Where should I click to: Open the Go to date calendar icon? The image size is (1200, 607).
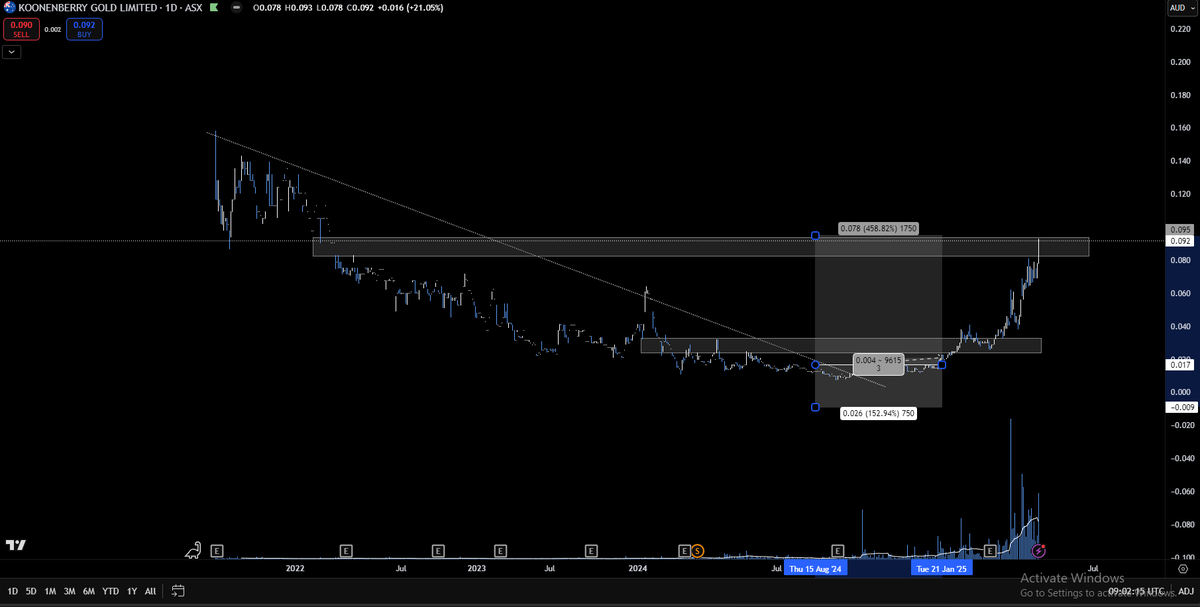tap(178, 591)
